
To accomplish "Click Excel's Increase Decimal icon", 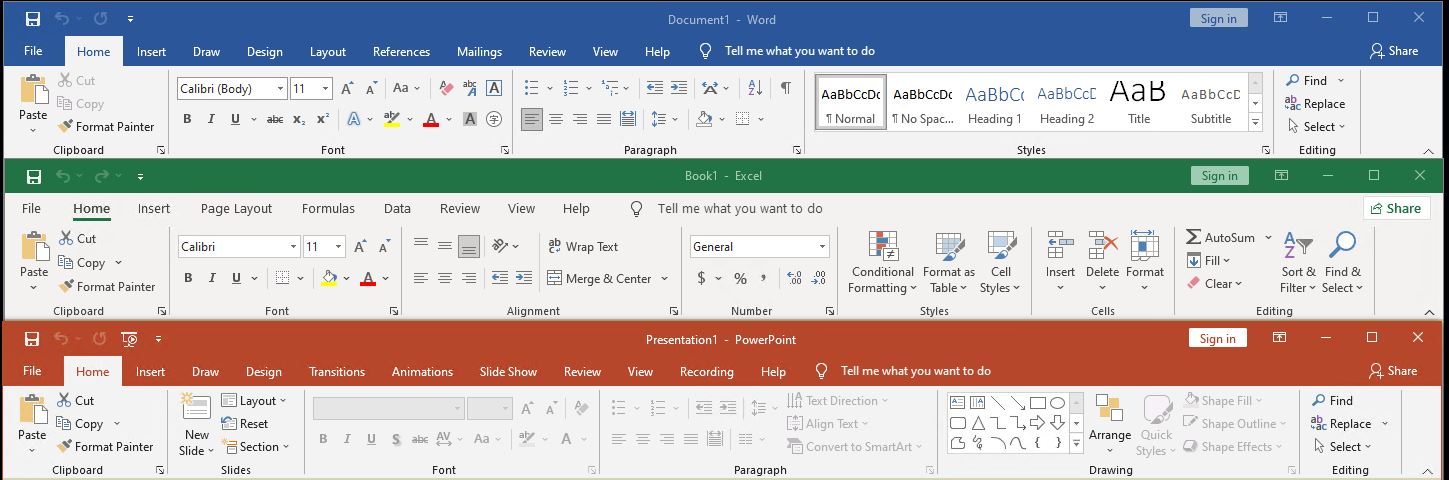I will coord(795,278).
